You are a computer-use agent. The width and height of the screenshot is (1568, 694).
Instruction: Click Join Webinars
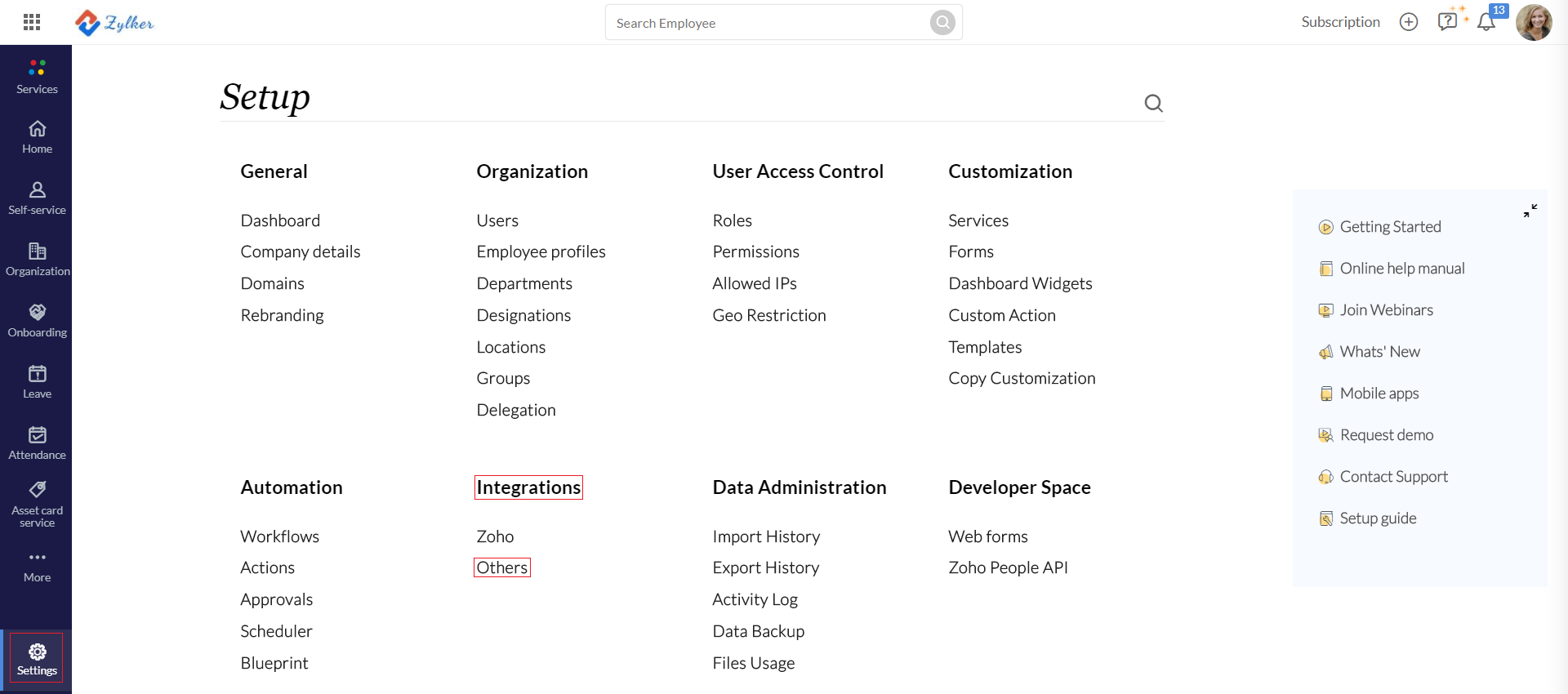(1386, 310)
